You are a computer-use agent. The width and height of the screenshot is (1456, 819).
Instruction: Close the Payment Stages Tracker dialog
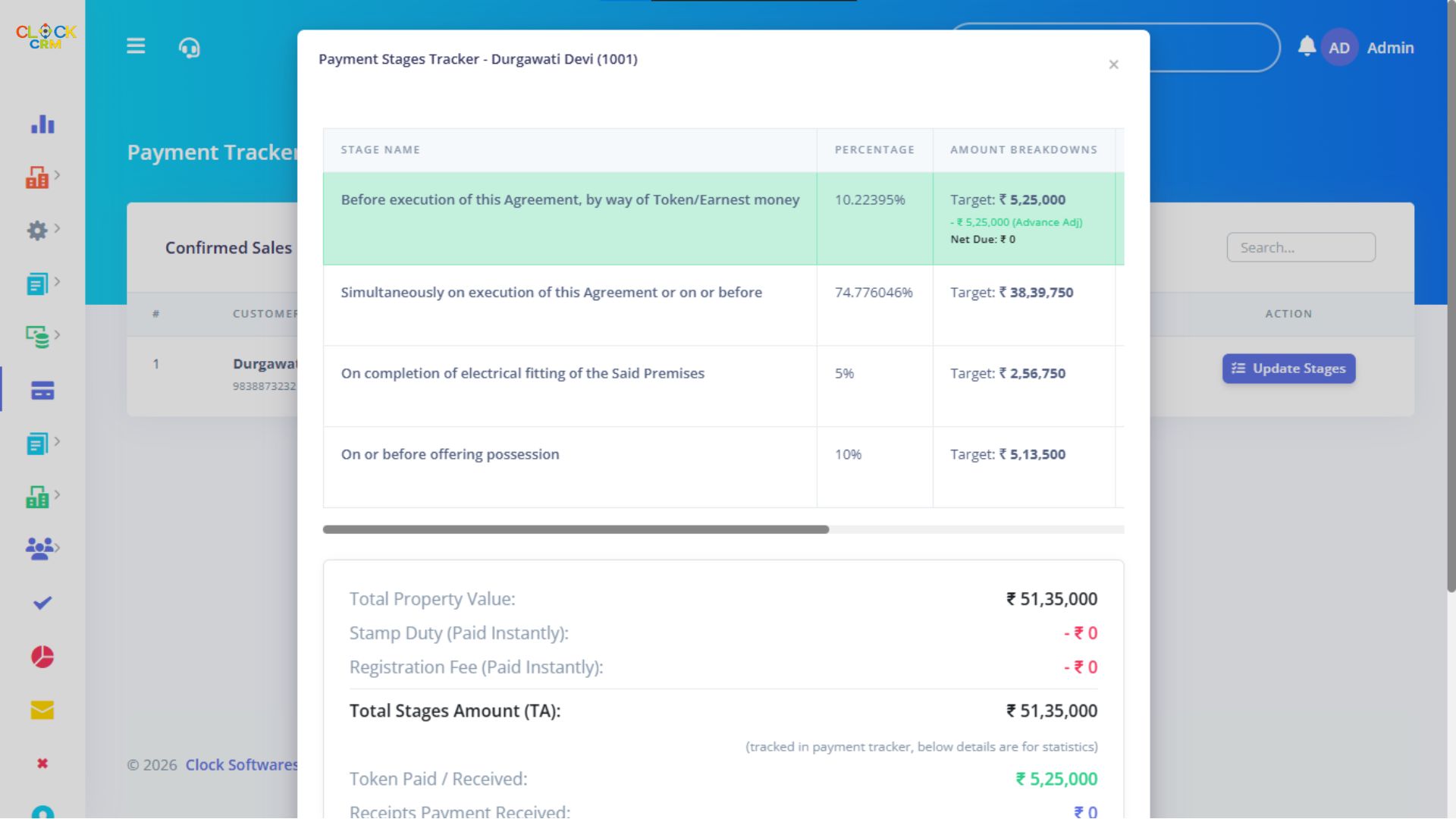(1113, 64)
